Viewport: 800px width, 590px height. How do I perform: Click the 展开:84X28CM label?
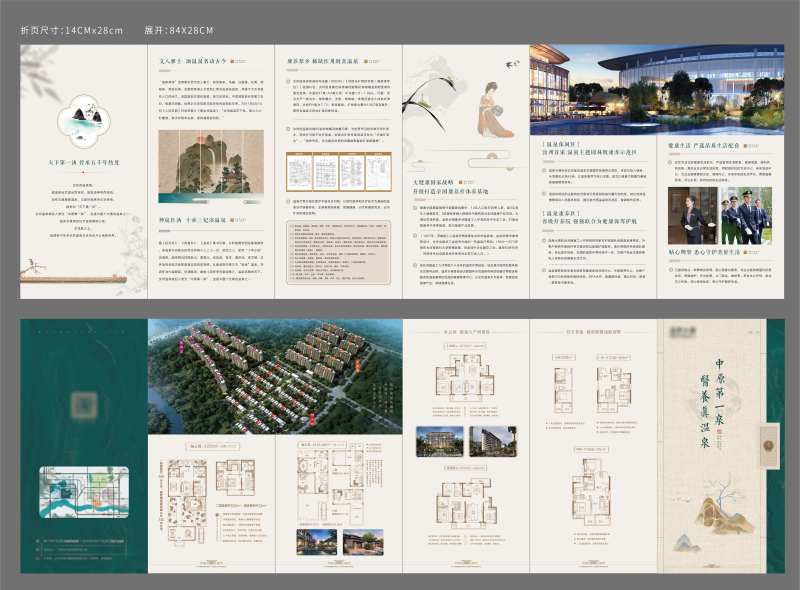(179, 30)
